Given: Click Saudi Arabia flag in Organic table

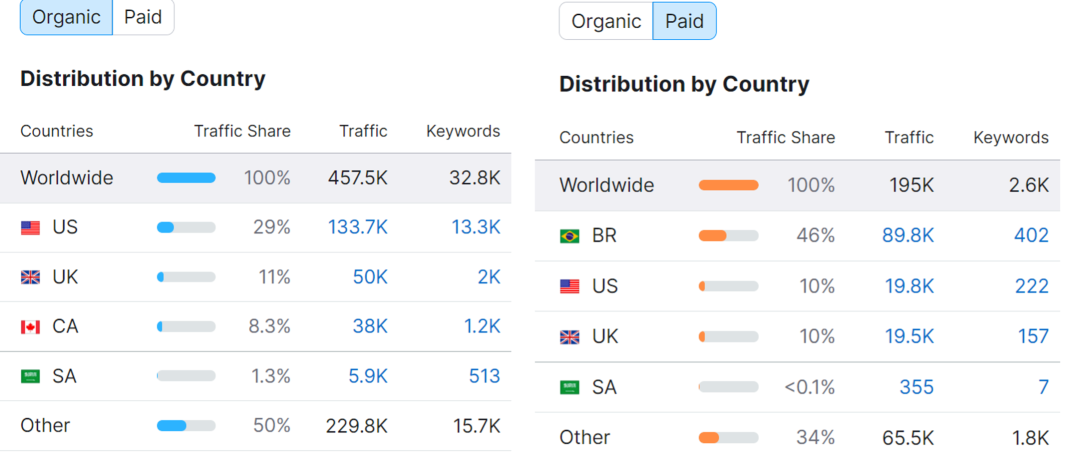Looking at the screenshot, I should [x=31, y=377].
